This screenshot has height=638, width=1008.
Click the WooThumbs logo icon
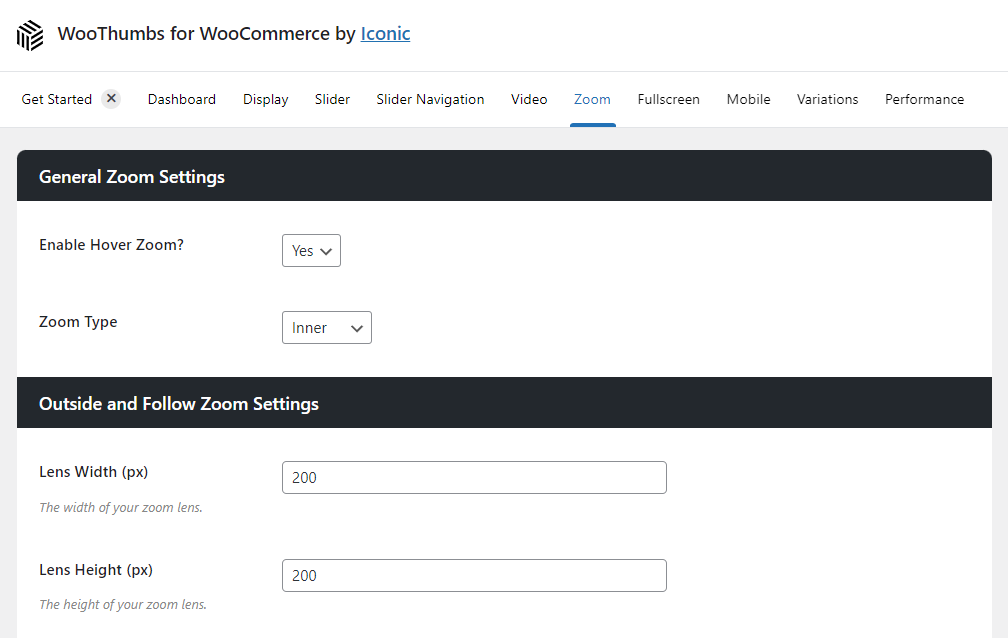(x=29, y=35)
